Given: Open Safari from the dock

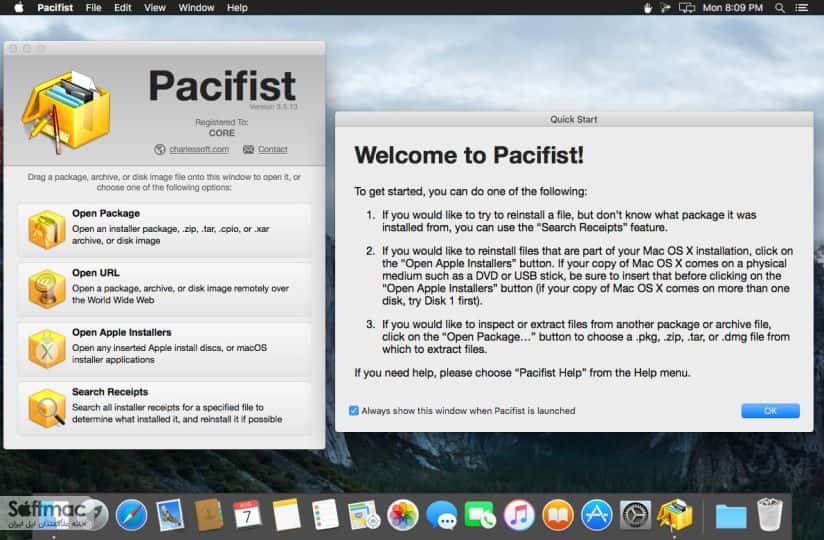Looking at the screenshot, I should 131,515.
